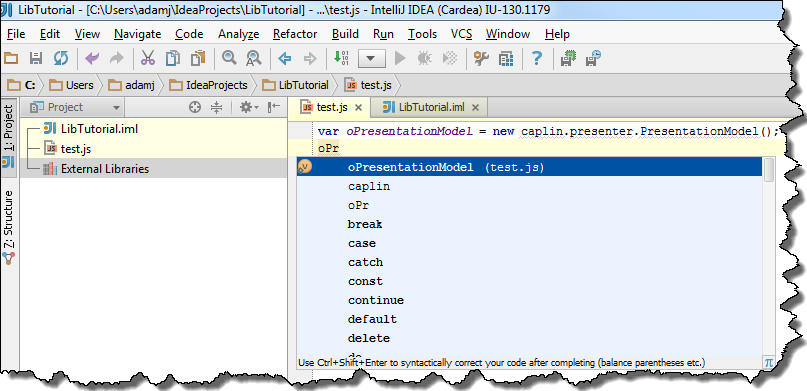This screenshot has width=807, height=391.
Task: Click the Find magnifier icon
Action: pyautogui.click(x=229, y=58)
